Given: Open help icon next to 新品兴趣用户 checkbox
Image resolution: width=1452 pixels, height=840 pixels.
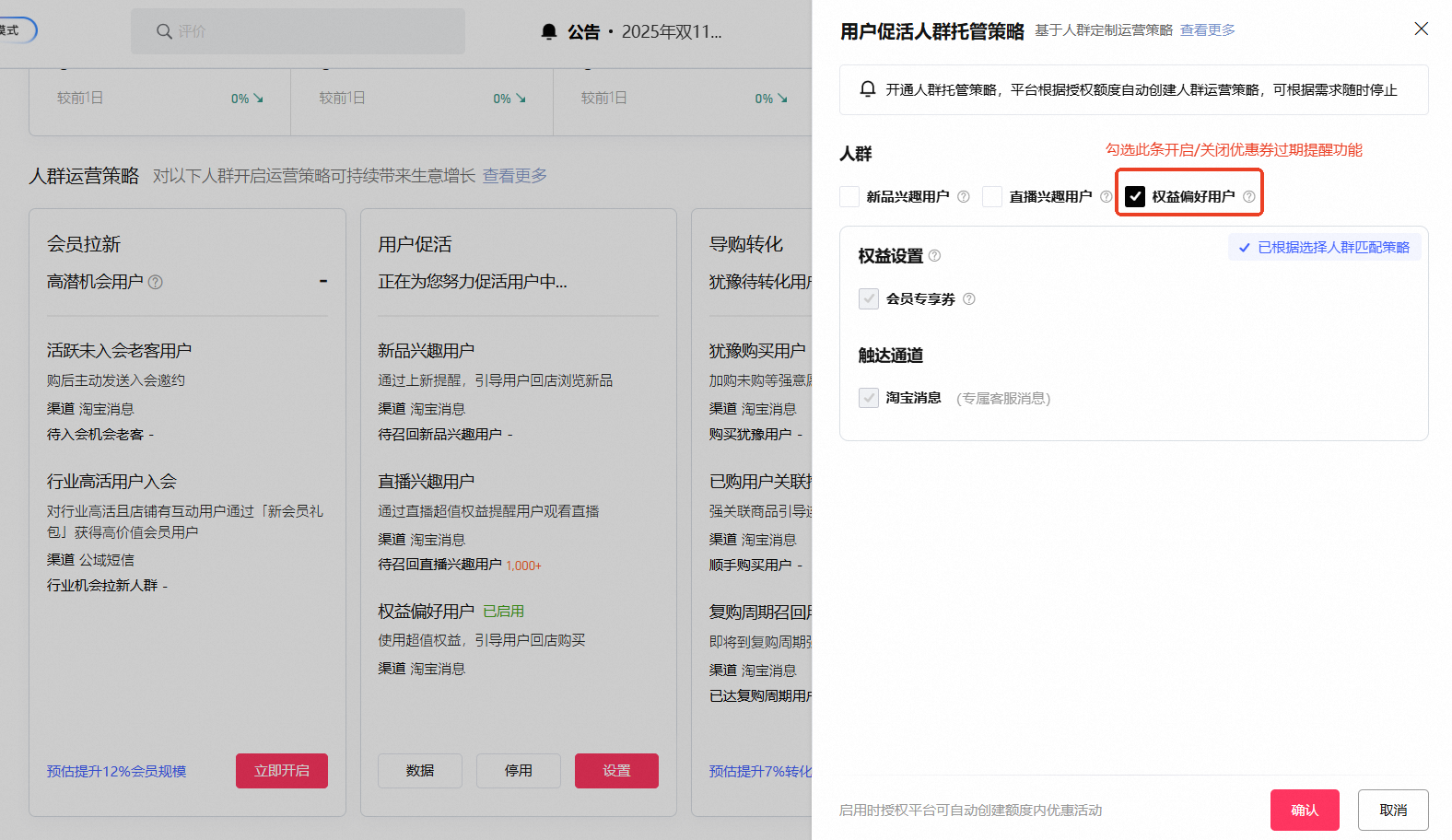Looking at the screenshot, I should (x=964, y=196).
